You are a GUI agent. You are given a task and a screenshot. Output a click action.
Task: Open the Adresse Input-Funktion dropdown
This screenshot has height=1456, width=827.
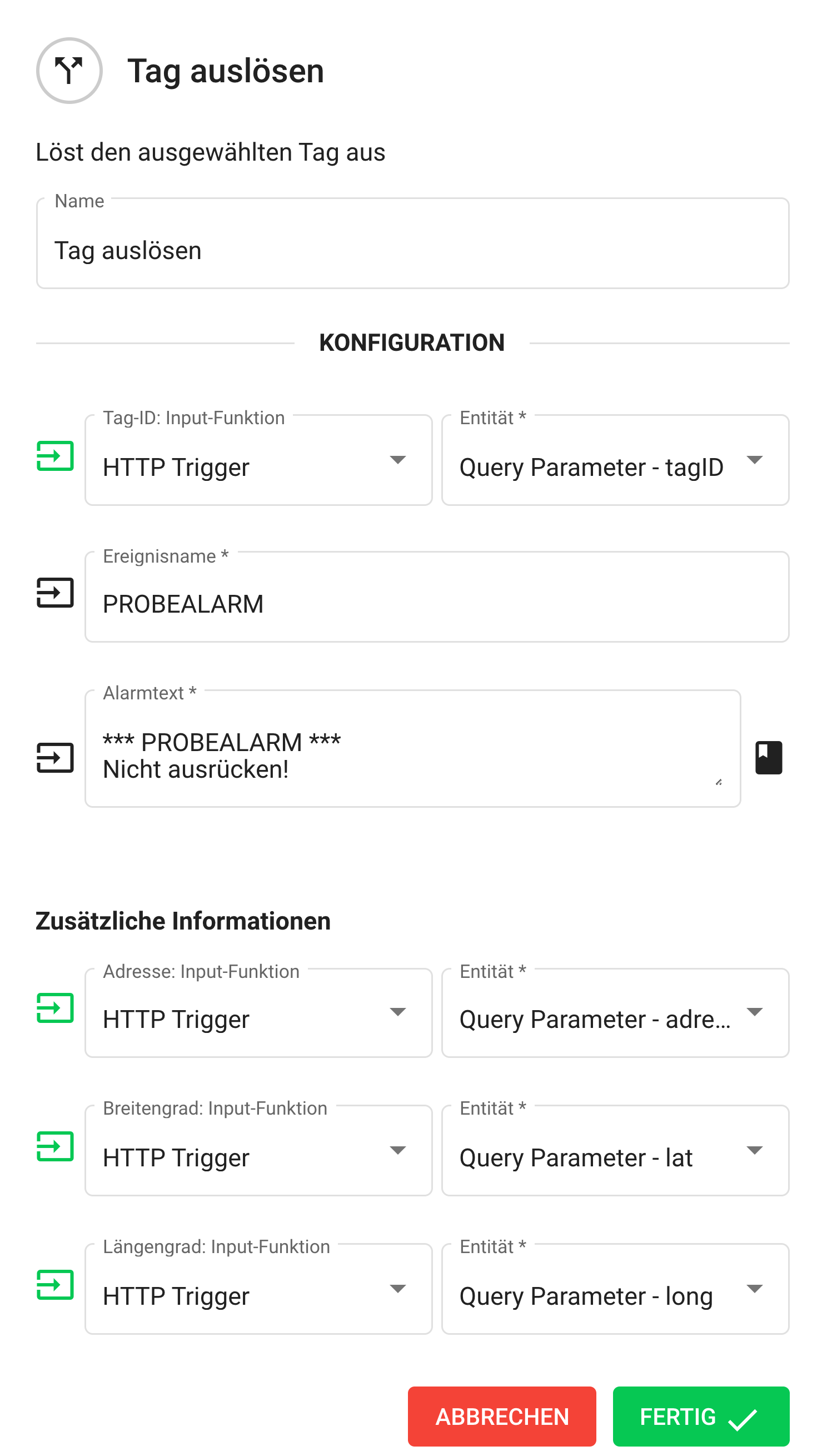(258, 1013)
